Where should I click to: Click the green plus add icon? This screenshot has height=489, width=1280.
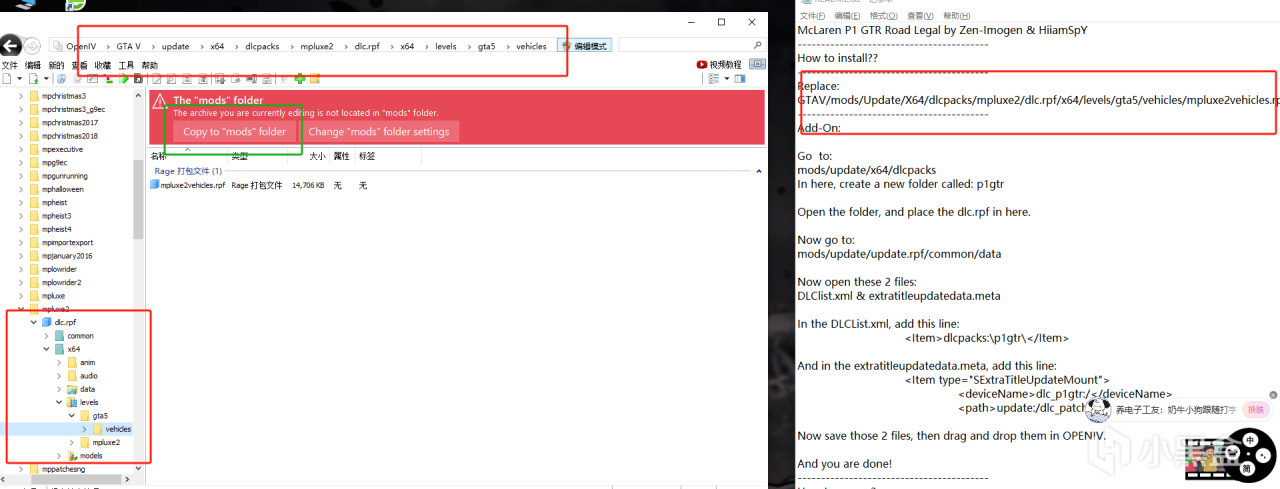click(x=299, y=79)
